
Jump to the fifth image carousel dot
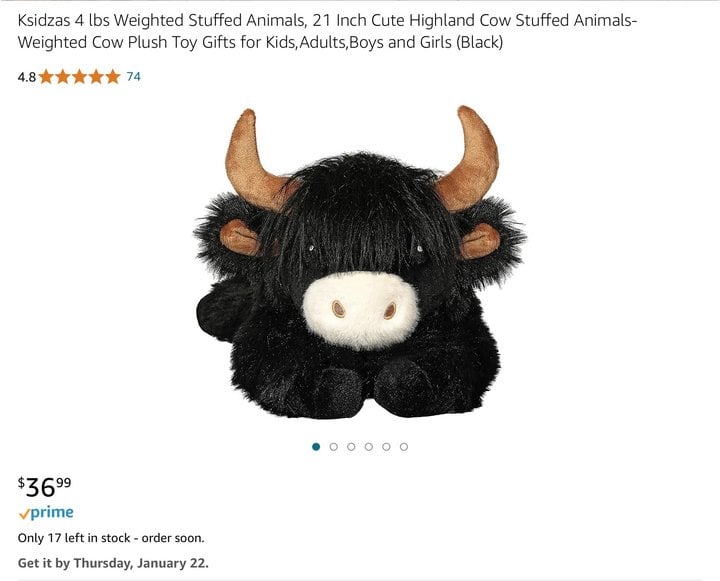(x=386, y=446)
